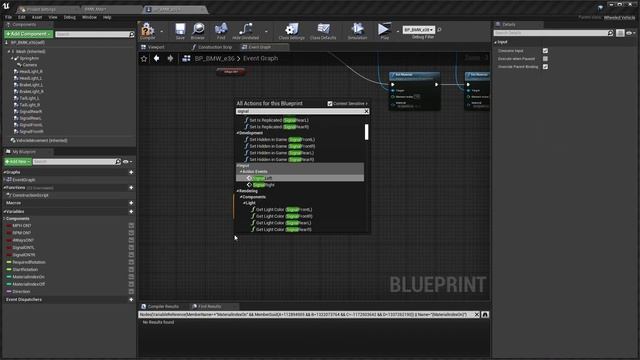The height and width of the screenshot is (360, 640).
Task: Toggle Consume Input checkbox
Action: point(545,51)
